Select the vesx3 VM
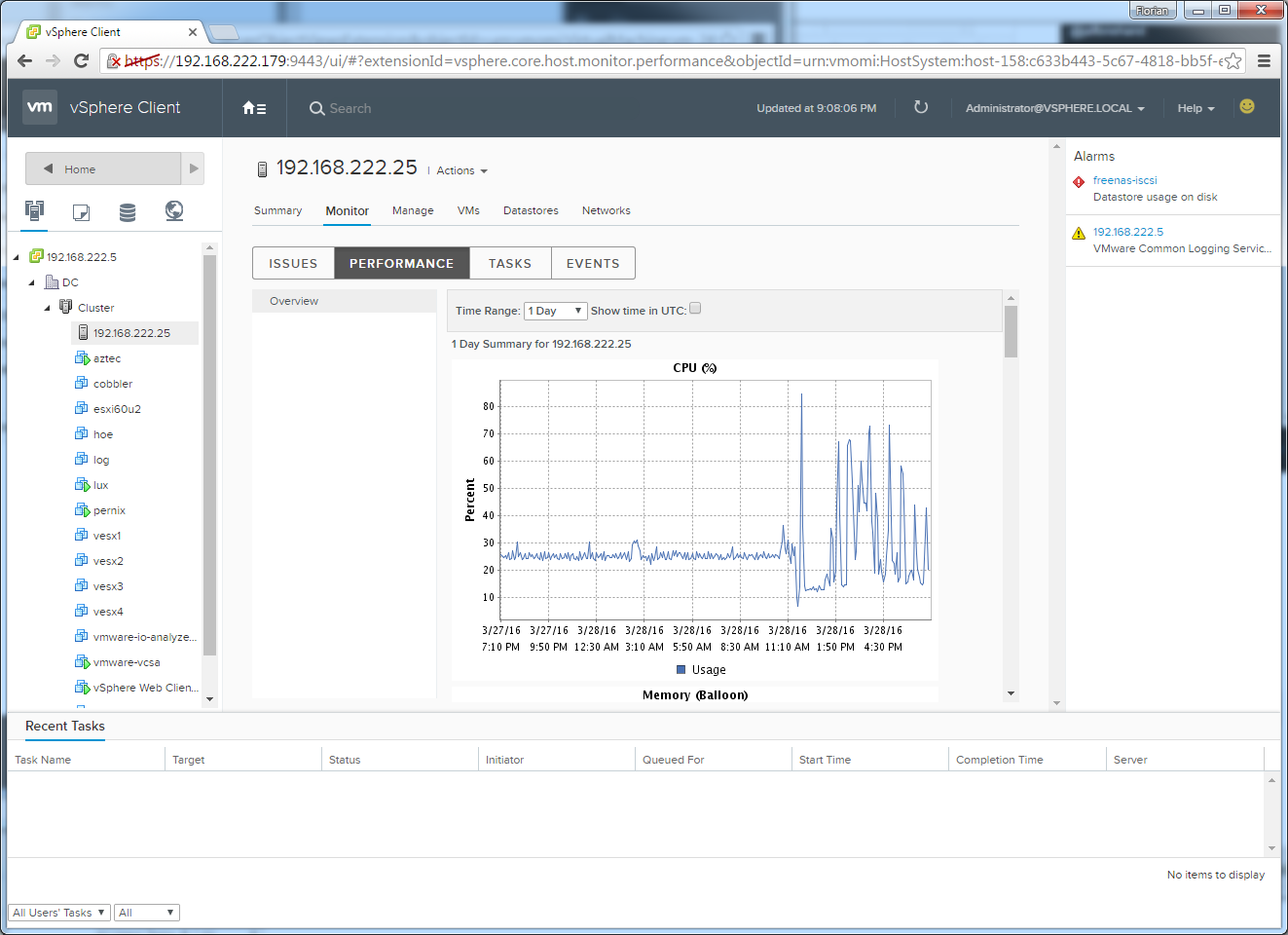The width and height of the screenshot is (1288, 935). tap(108, 586)
